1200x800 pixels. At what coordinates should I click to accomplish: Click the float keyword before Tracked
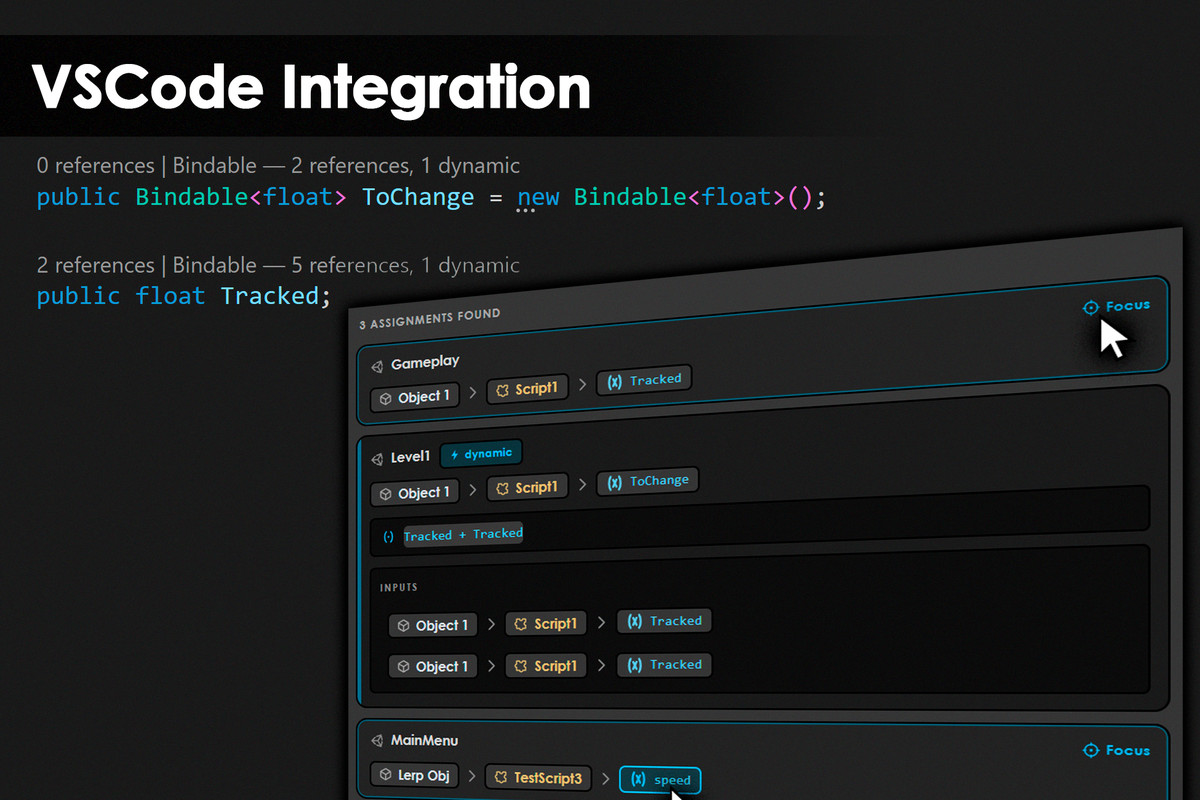pyautogui.click(x=170, y=296)
